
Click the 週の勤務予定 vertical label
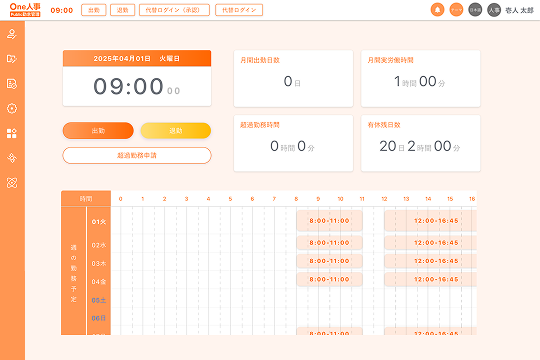tap(73, 273)
